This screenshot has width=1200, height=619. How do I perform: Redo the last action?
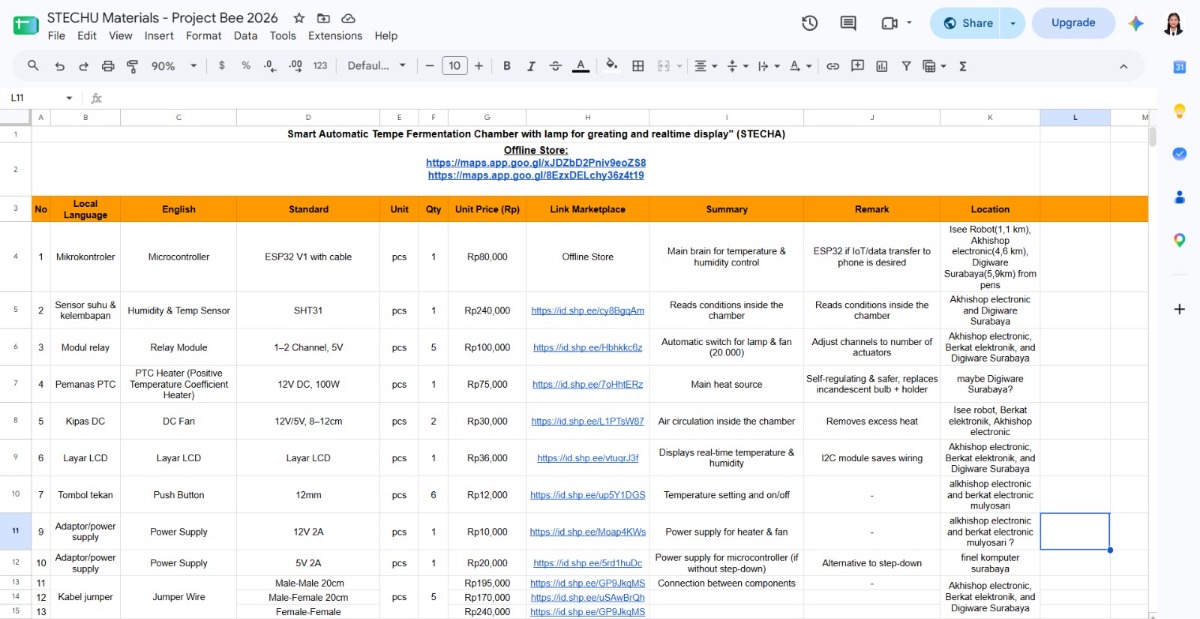click(x=83, y=66)
